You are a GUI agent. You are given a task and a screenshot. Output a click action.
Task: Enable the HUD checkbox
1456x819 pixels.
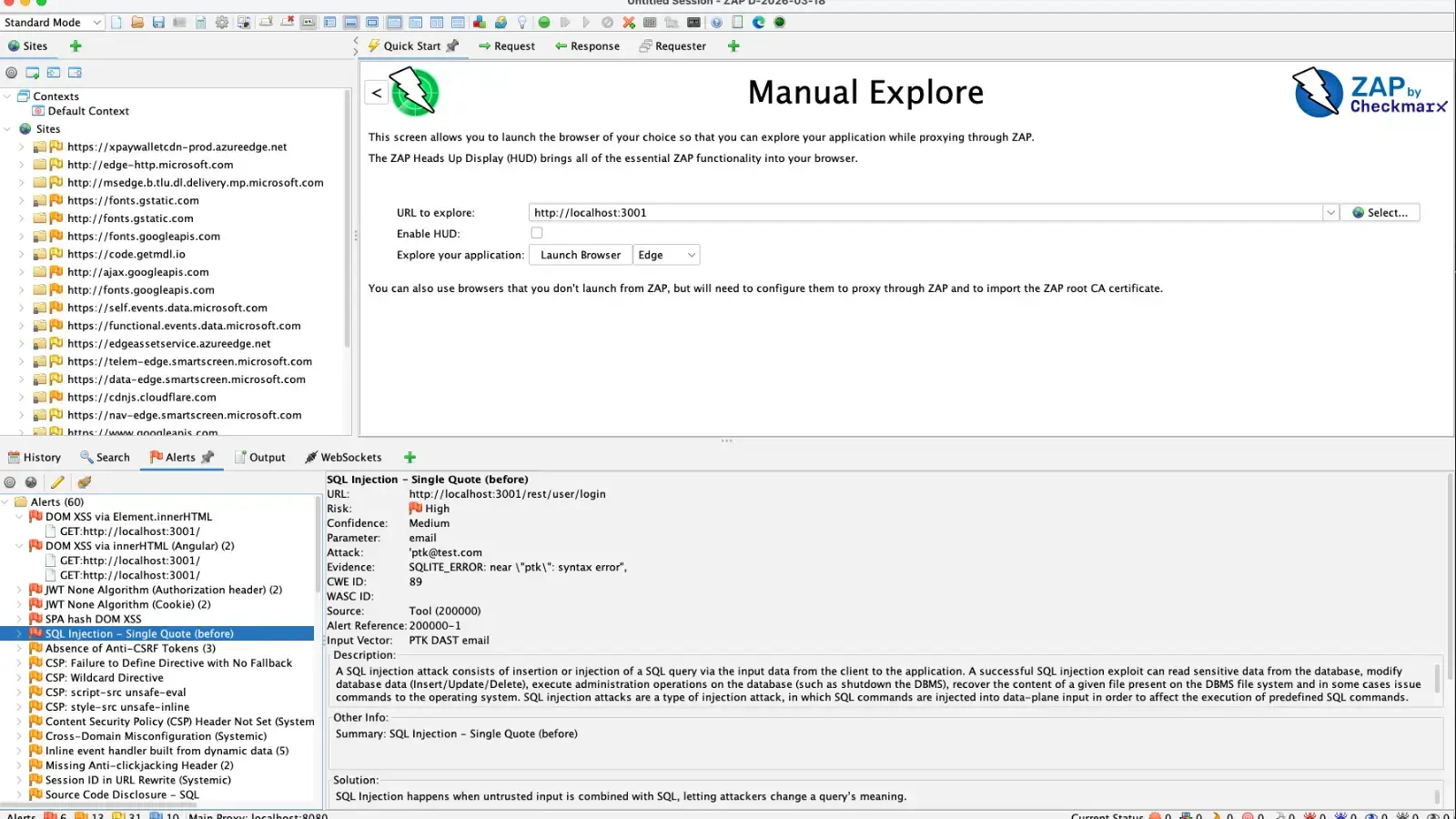point(537,232)
